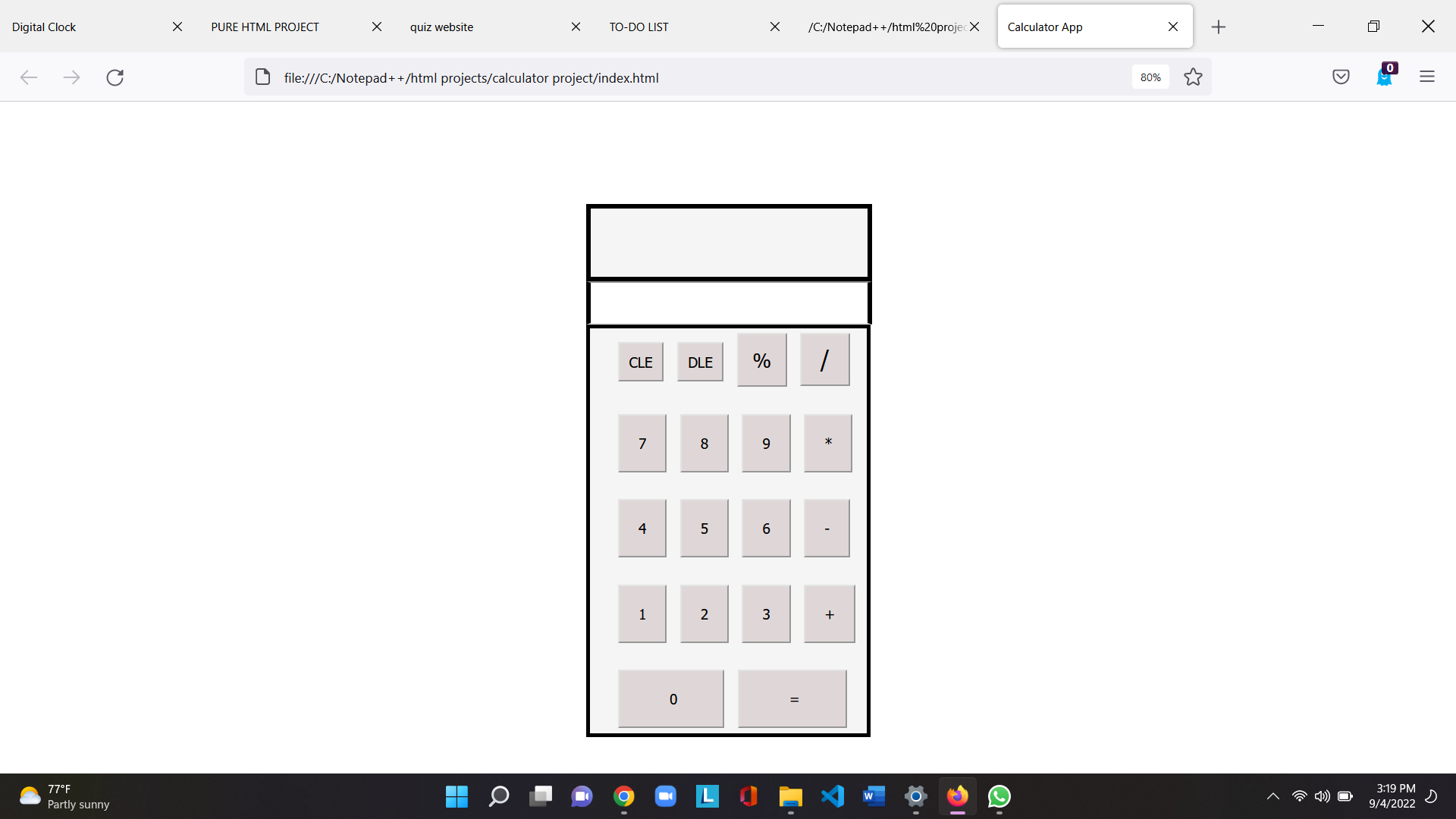
Task: Click calculator digit 3
Action: (766, 613)
